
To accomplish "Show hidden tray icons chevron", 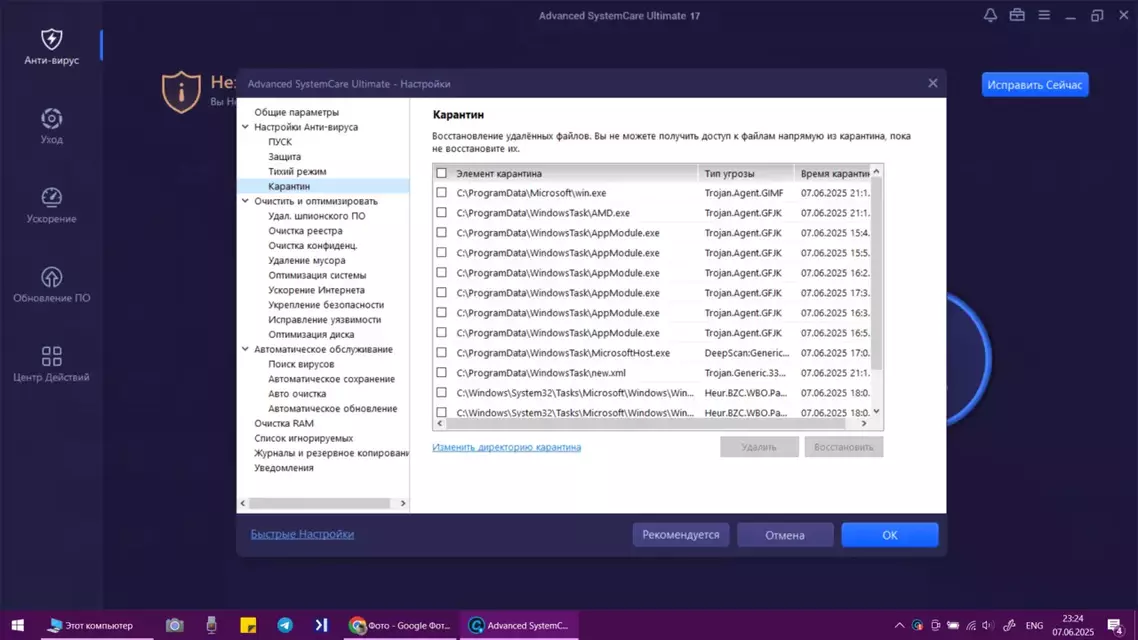I will [899, 625].
